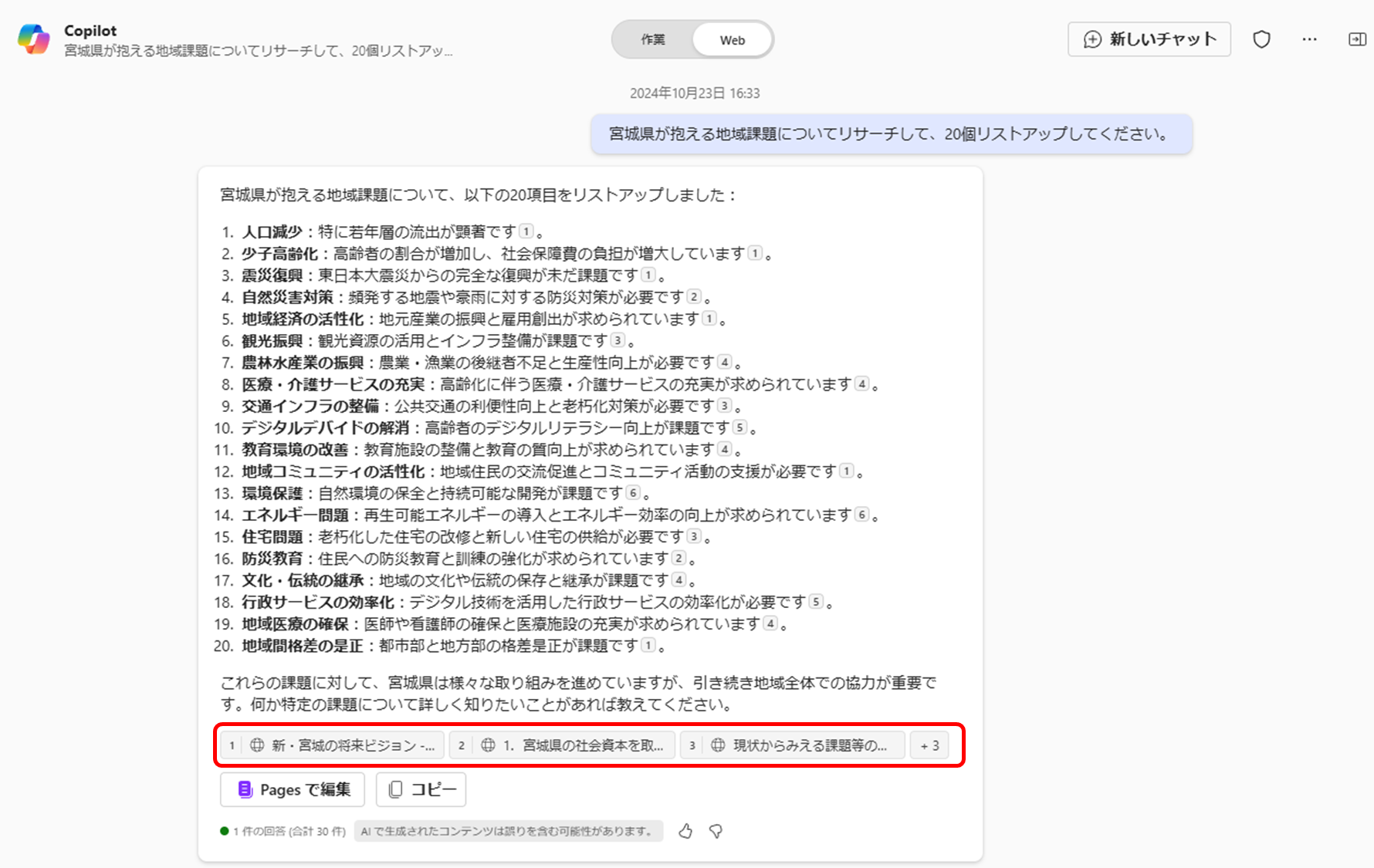Open citation 1 after 地域経済の活性化 line
Image resolution: width=1374 pixels, height=868 pixels.
[x=709, y=318]
